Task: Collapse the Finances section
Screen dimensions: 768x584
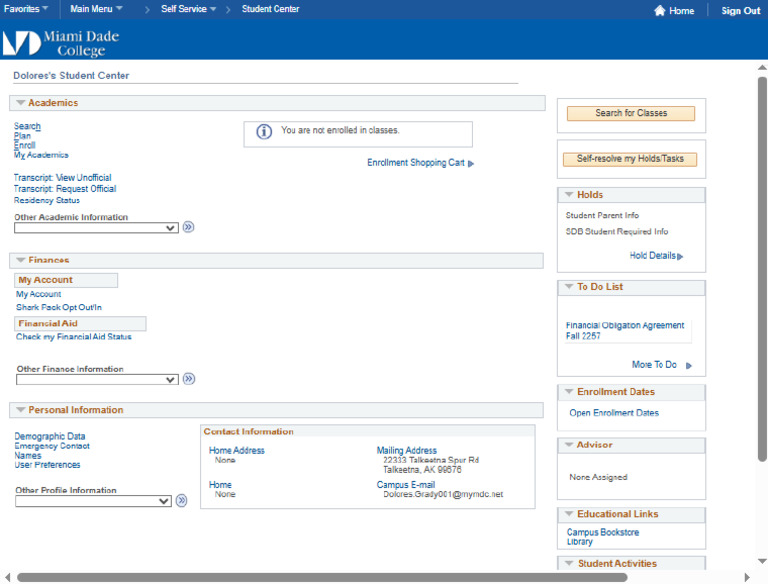Action: [x=21, y=260]
